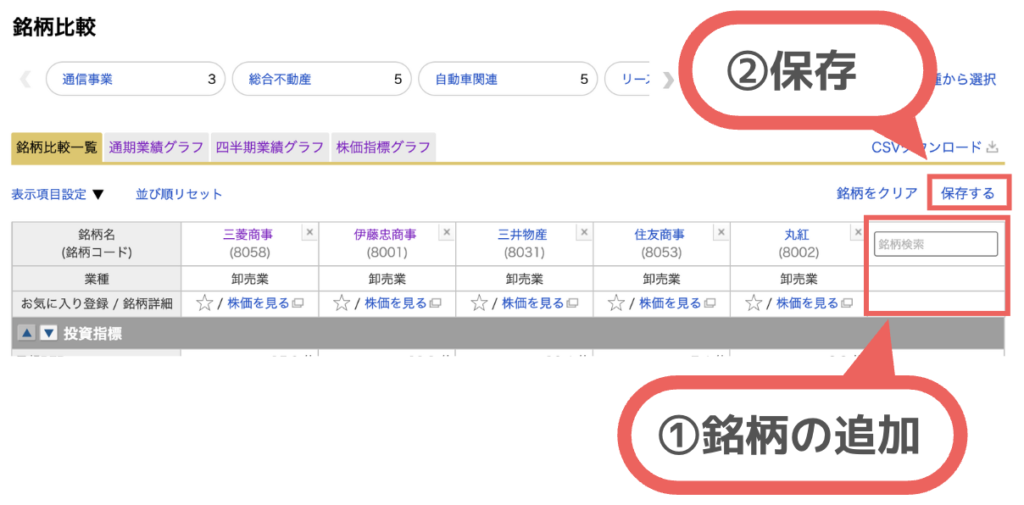Show previous category chips with left chevron
The height and width of the screenshot is (505, 1024).
[x=25, y=80]
